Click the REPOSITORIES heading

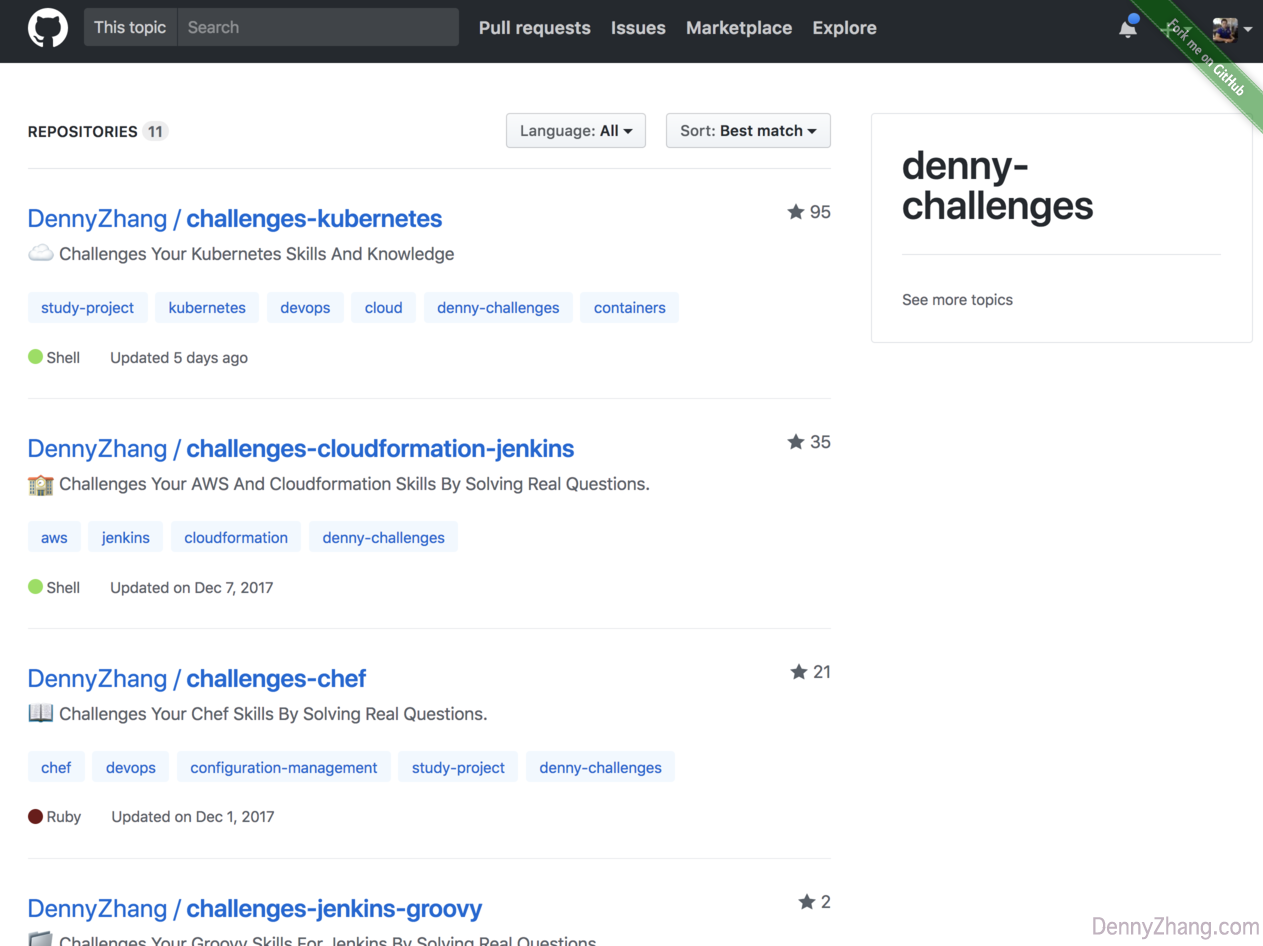click(82, 131)
